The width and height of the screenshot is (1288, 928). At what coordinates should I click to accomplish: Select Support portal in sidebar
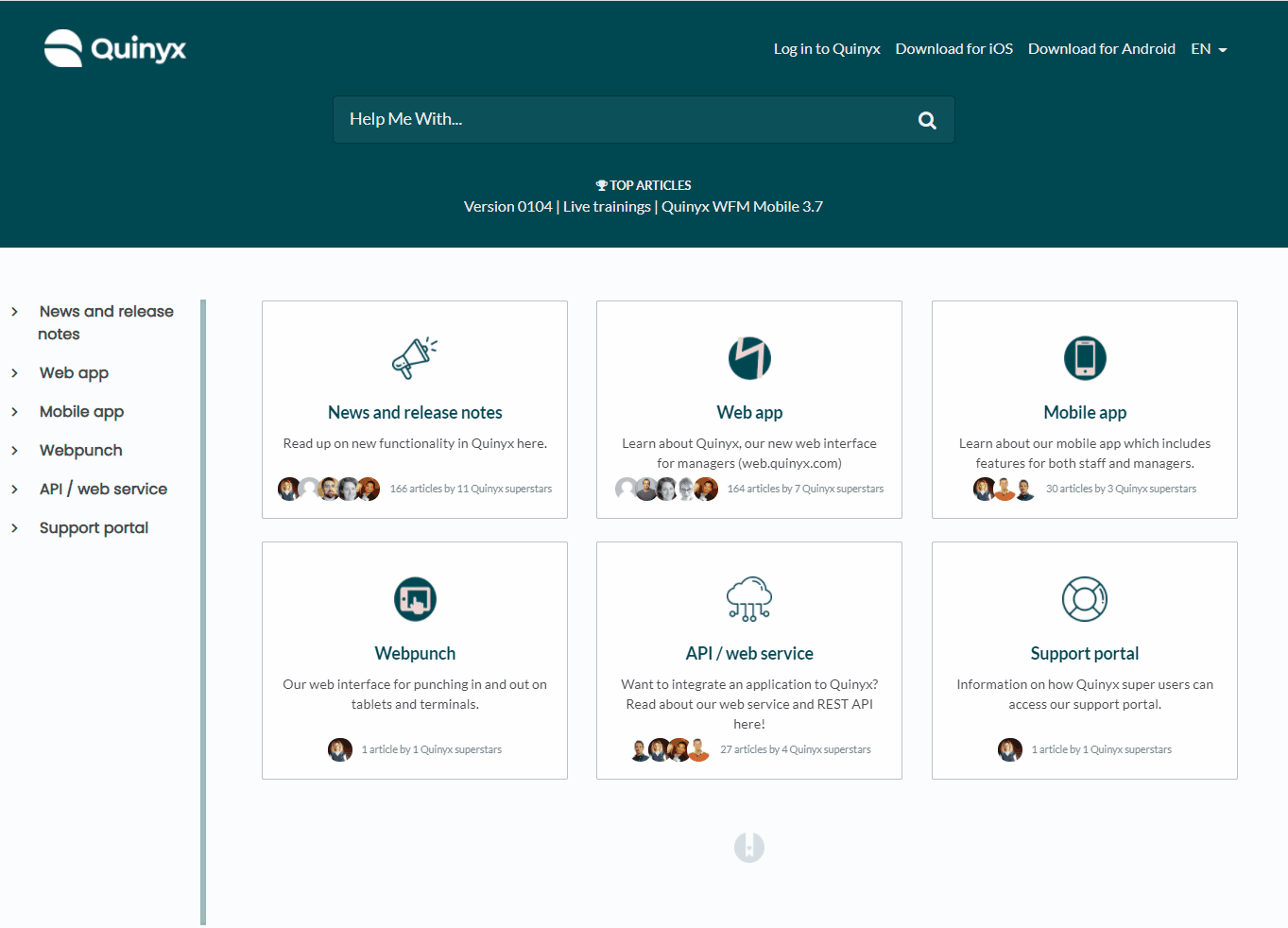coord(94,528)
